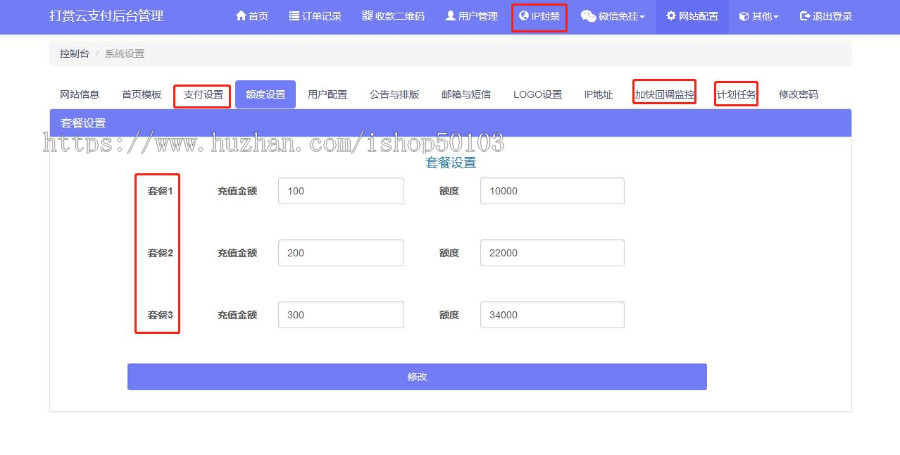Open the 首页 menu item
The height and width of the screenshot is (455, 900).
(252, 16)
